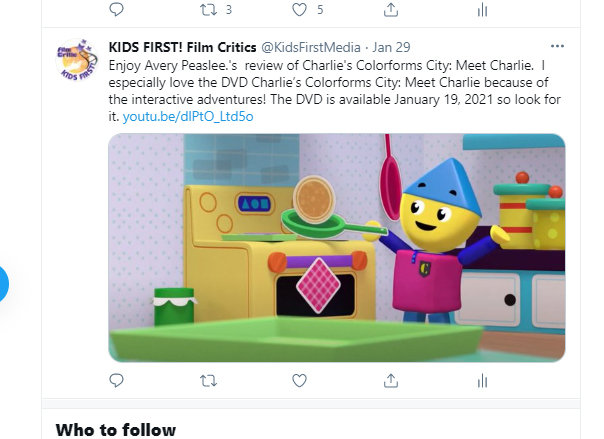Share the previous tweet at top
604x439 pixels.
pyautogui.click(x=391, y=10)
